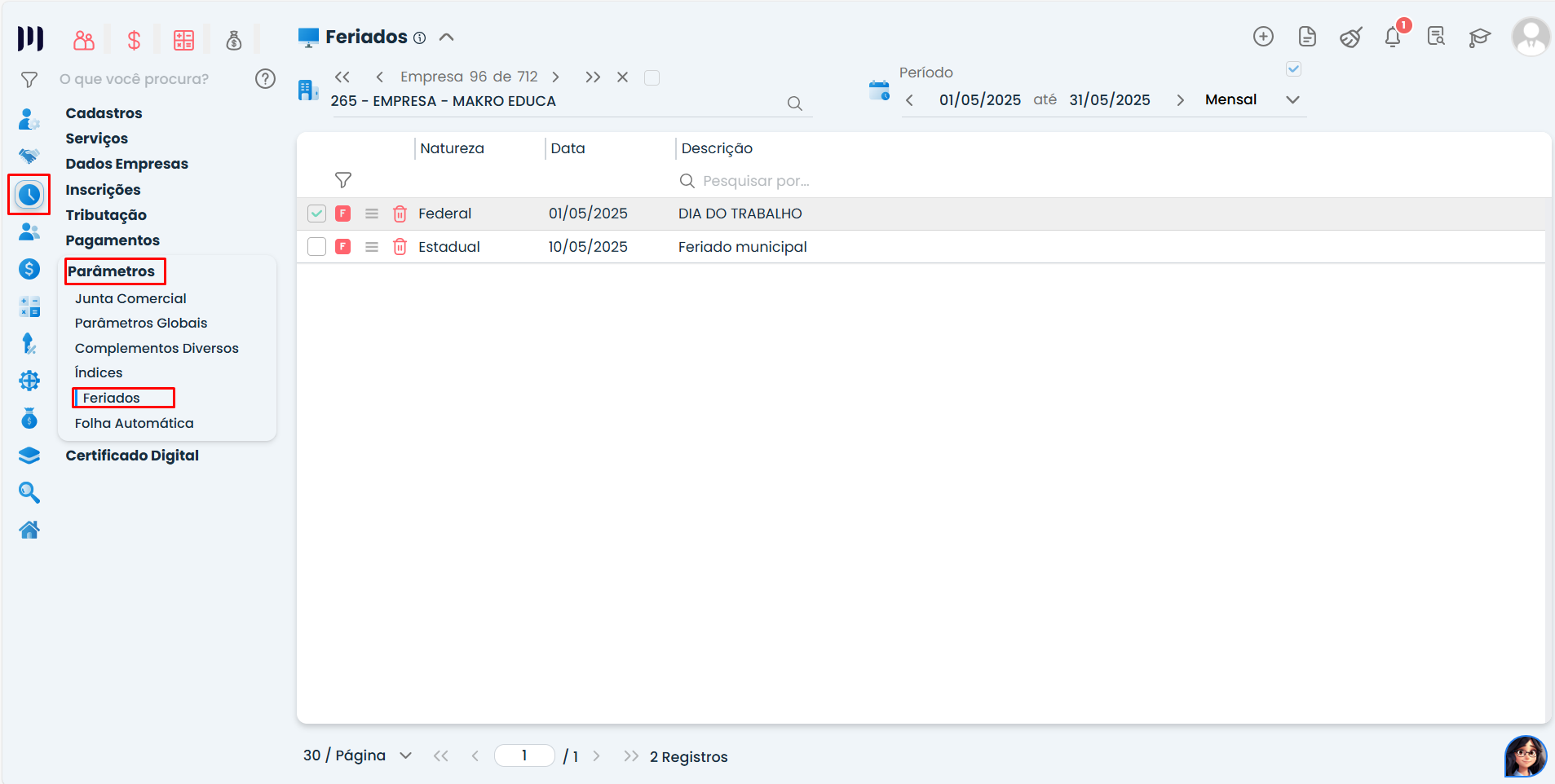This screenshot has height=784, width=1555.
Task: Expand the Mensal period dropdown
Action: [x=1292, y=100]
